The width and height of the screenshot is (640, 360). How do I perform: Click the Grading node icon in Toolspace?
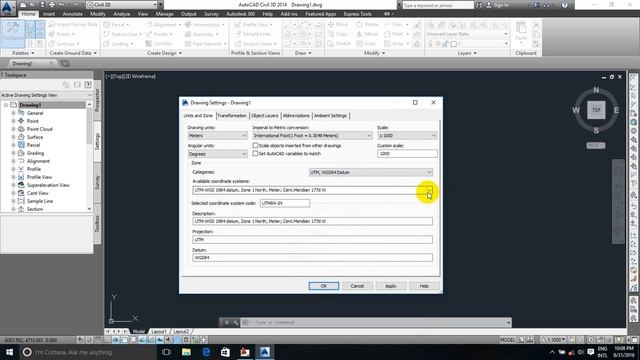click(21, 153)
